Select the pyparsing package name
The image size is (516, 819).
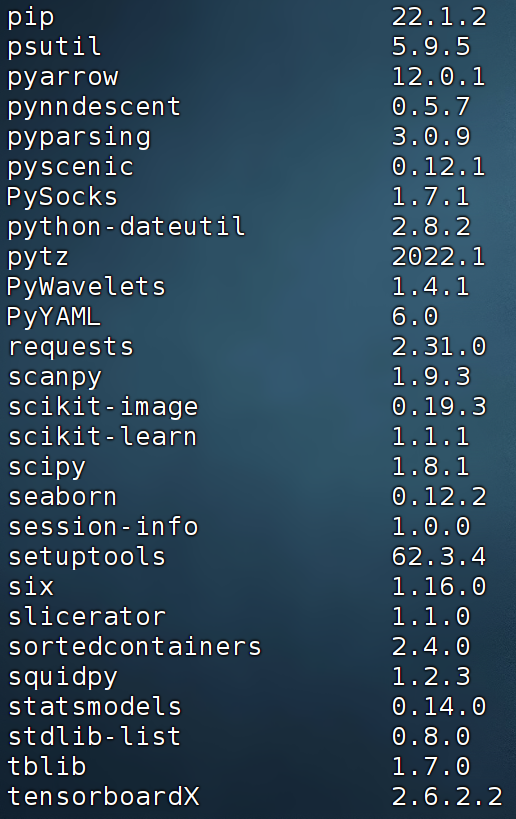[x=79, y=138]
